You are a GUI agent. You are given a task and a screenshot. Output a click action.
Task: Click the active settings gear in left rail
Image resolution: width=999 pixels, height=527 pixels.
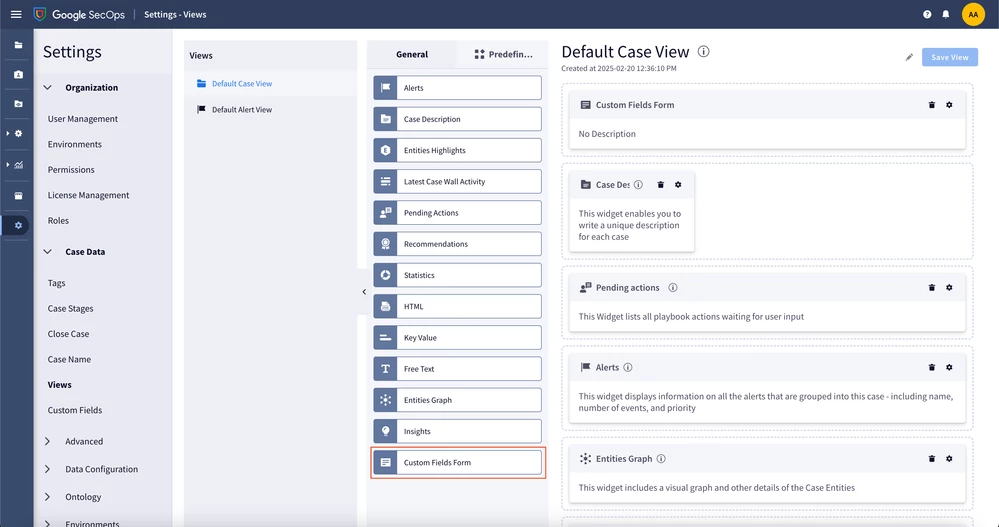(x=18, y=226)
